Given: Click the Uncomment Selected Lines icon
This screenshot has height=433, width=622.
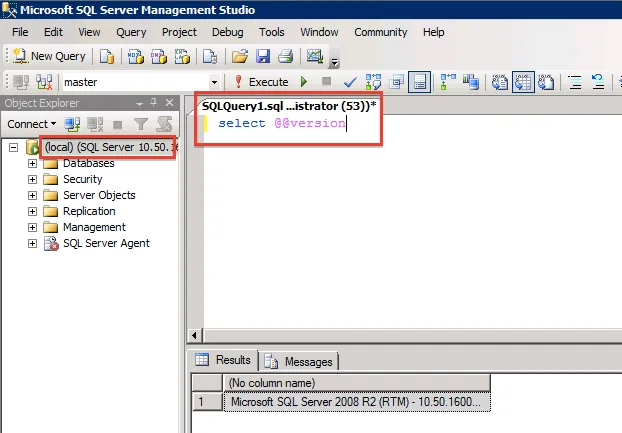Looking at the screenshot, I should point(598,82).
